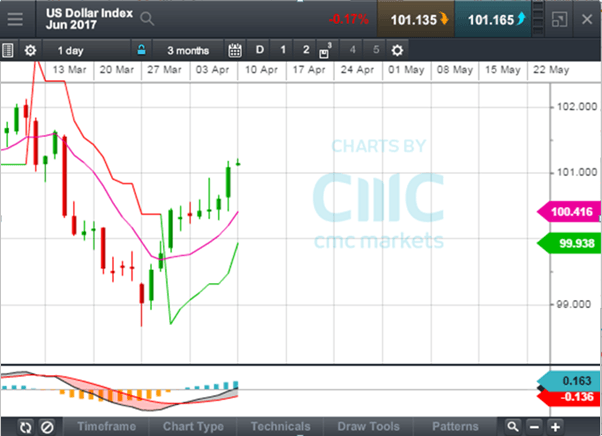Image resolution: width=602 pixels, height=436 pixels.
Task: Clear drawings with the cancel icon
Action: [47, 427]
